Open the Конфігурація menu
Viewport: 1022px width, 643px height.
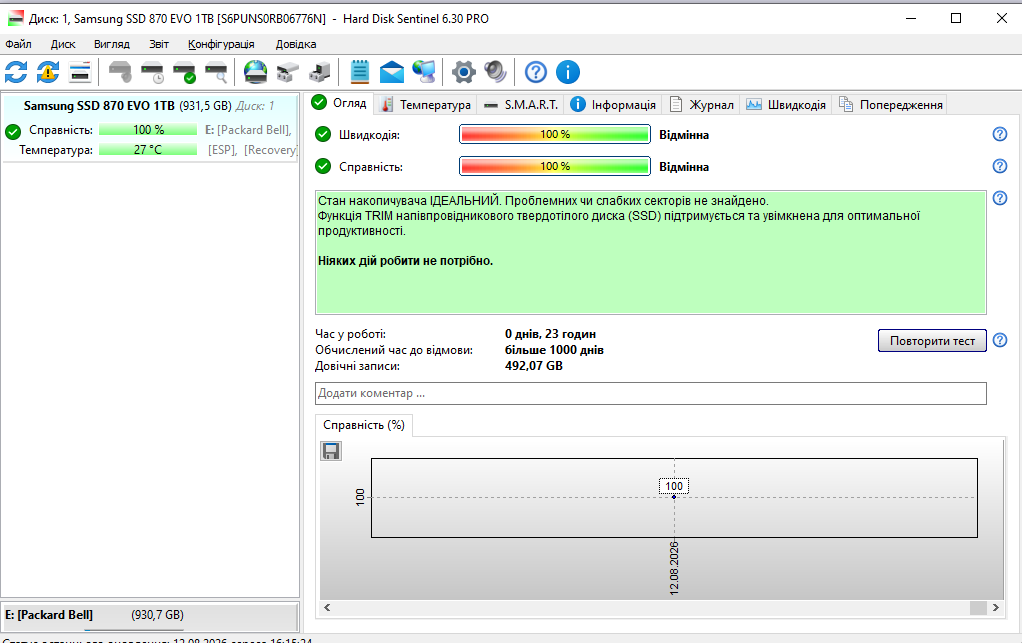[x=221, y=44]
